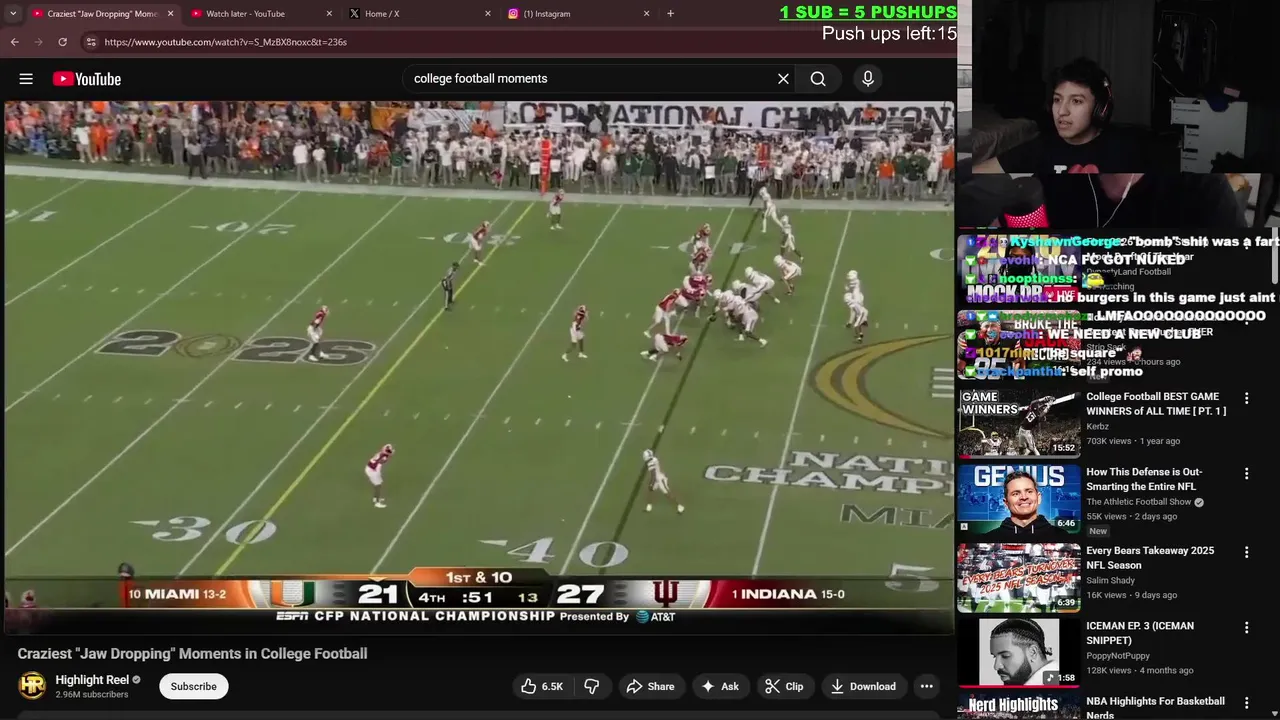Reload the page with refresh icon

(62, 42)
